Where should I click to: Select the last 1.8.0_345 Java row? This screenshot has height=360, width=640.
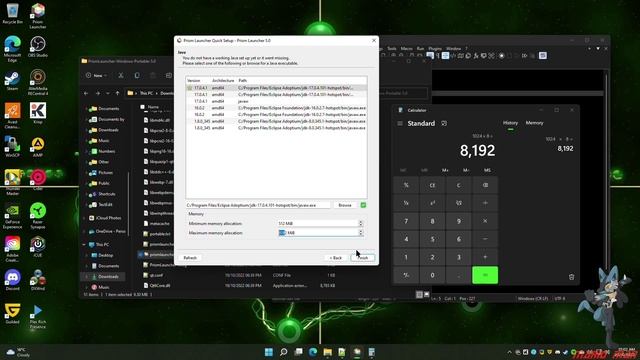[x=276, y=128]
